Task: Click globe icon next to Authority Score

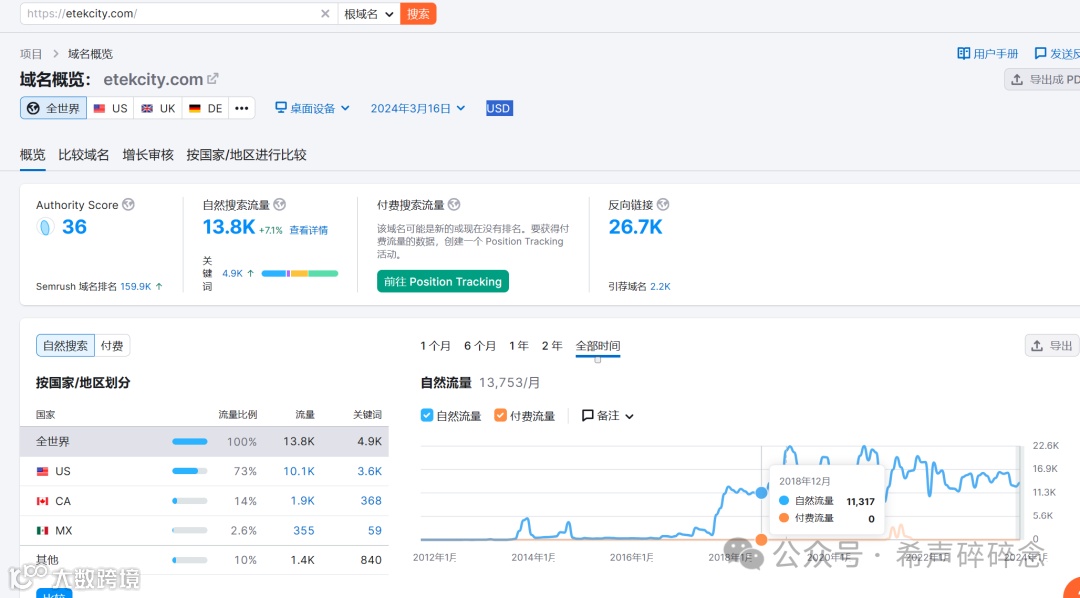Action: coord(128,205)
